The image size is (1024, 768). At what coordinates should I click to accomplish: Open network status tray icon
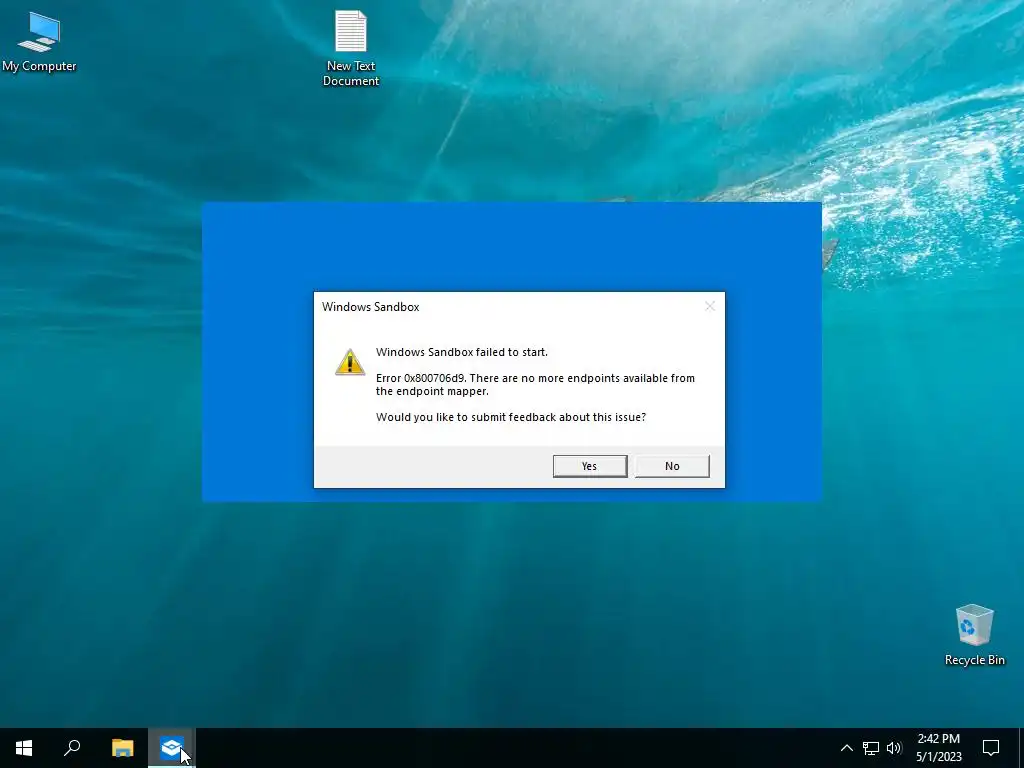871,748
